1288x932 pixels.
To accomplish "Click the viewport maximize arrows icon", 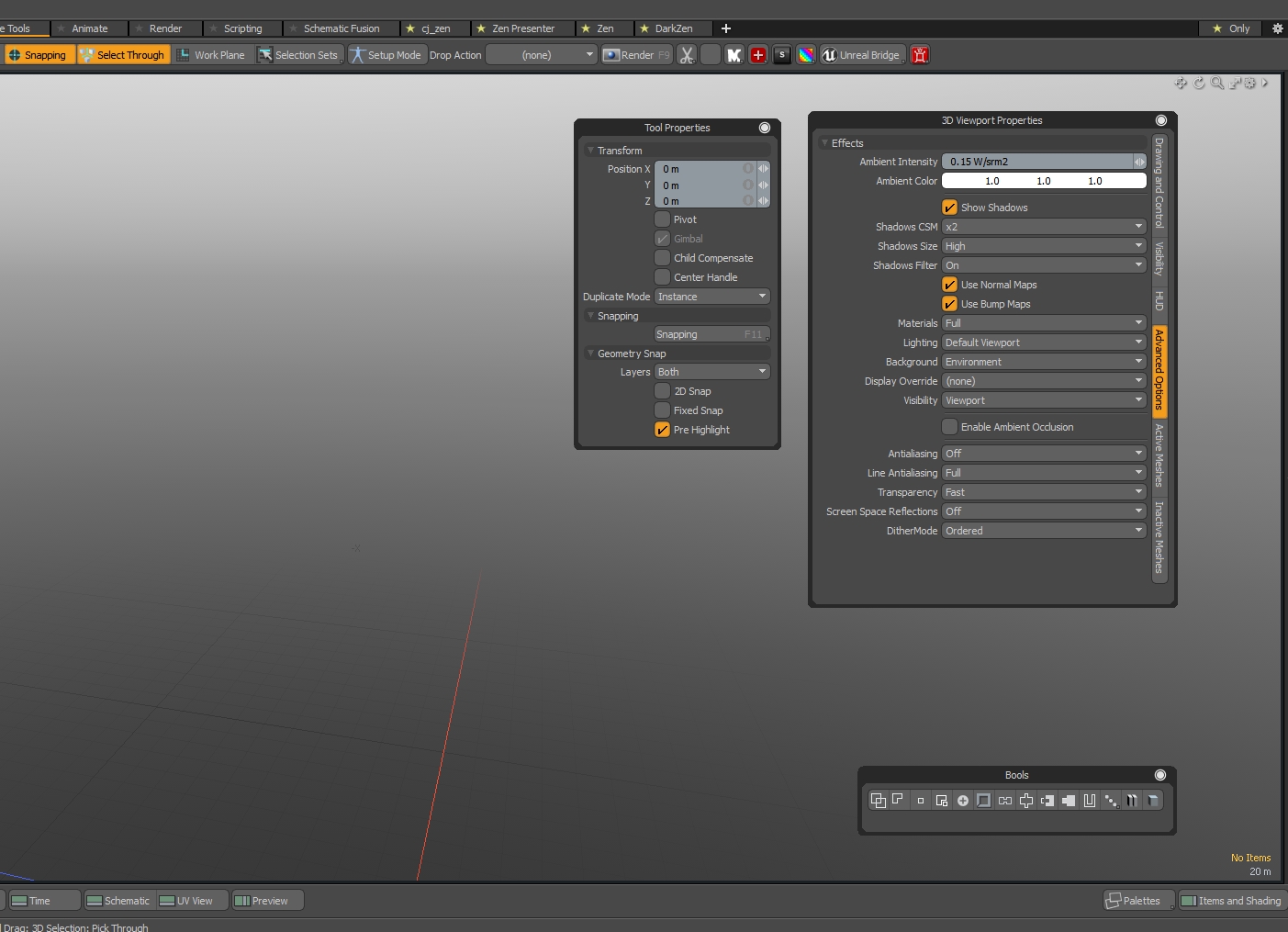I will [x=1235, y=83].
